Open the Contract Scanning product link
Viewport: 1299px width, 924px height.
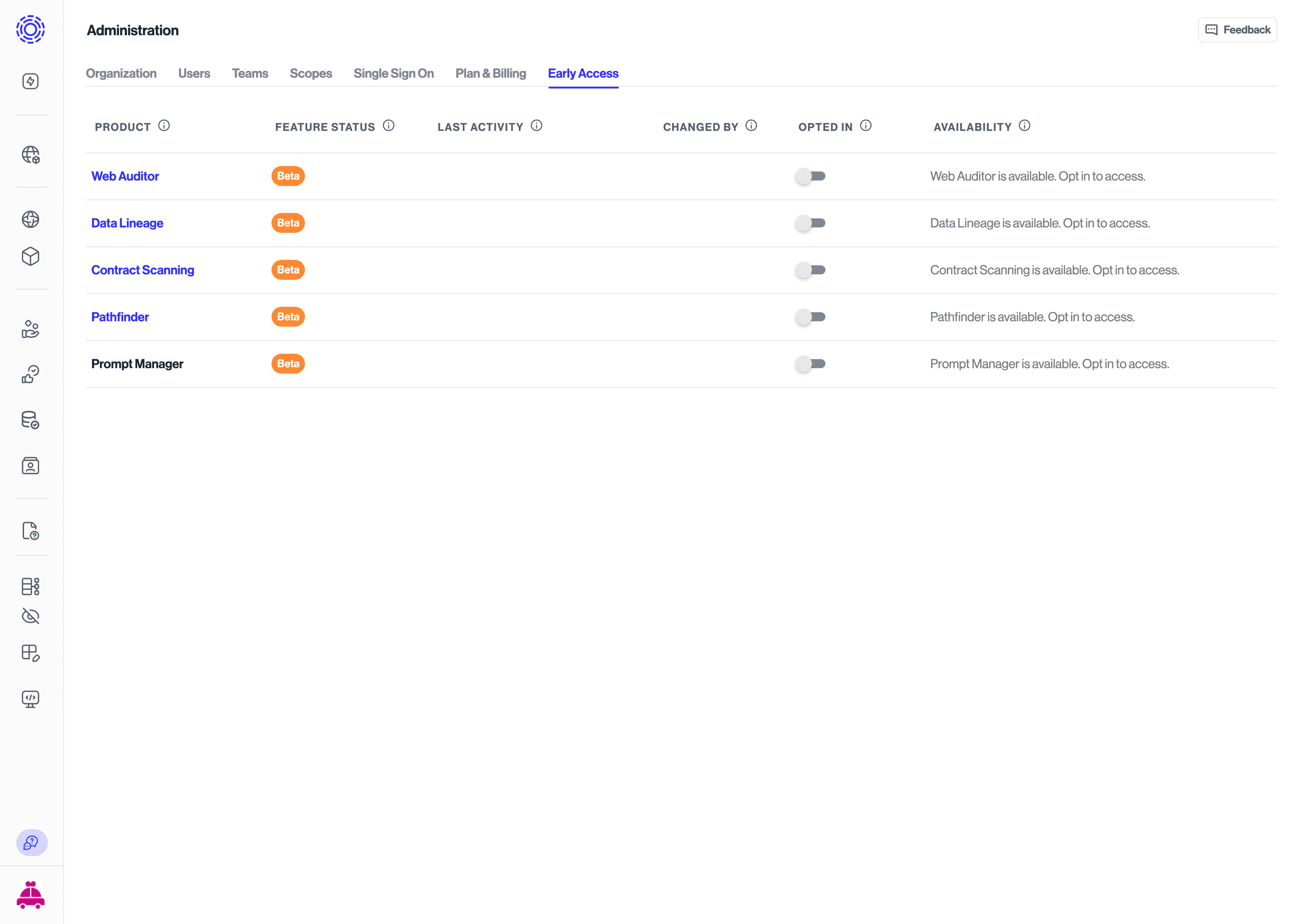143,270
